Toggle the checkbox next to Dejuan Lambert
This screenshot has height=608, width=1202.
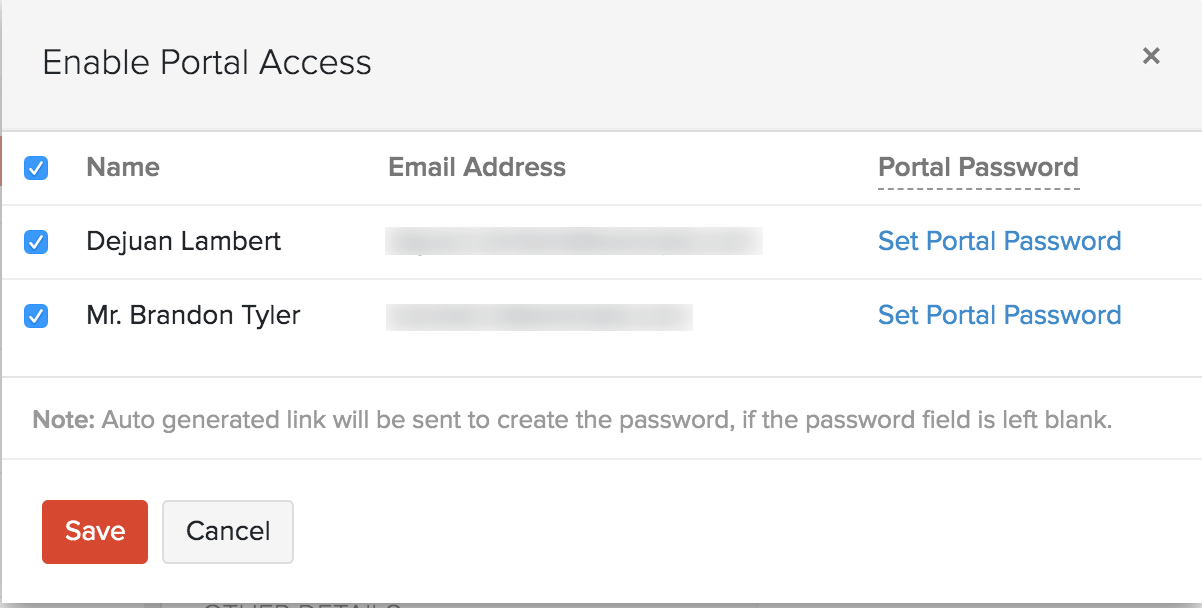(x=36, y=242)
